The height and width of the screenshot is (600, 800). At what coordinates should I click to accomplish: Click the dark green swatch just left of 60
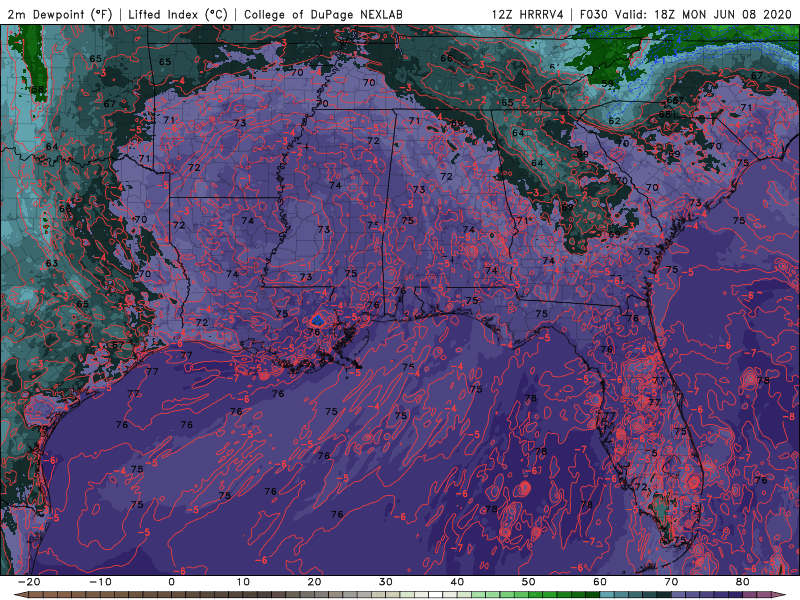point(593,595)
